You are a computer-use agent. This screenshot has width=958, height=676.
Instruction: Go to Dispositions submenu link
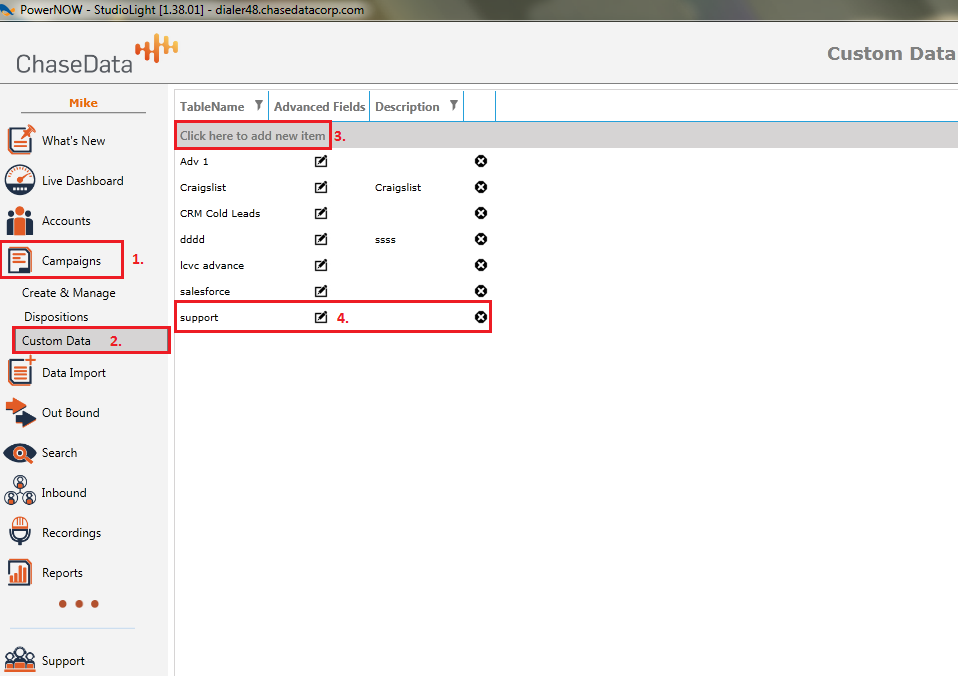point(56,317)
